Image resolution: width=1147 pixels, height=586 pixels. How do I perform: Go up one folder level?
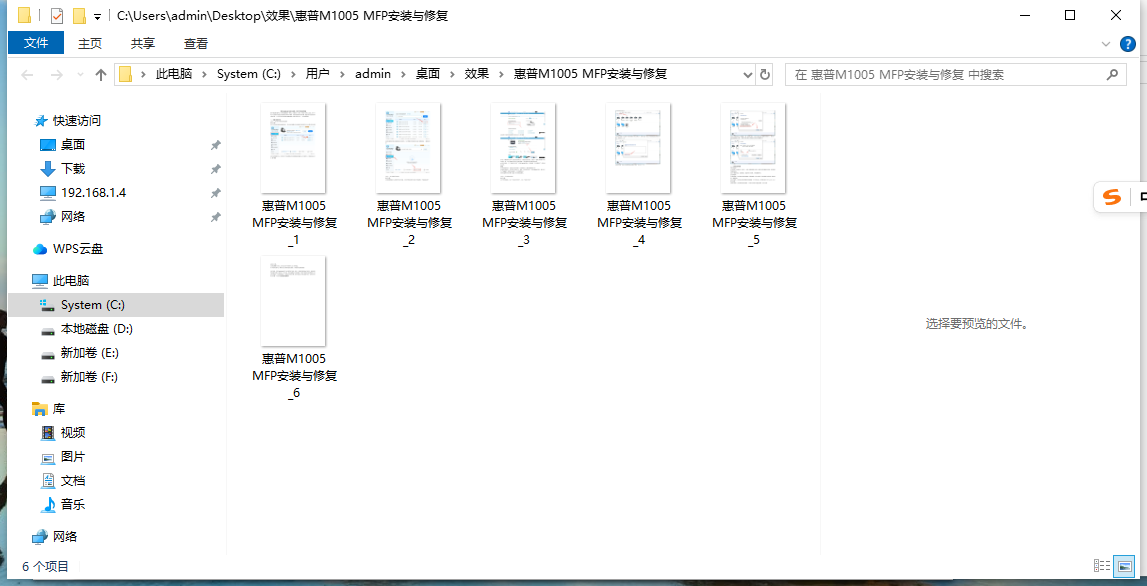[101, 74]
